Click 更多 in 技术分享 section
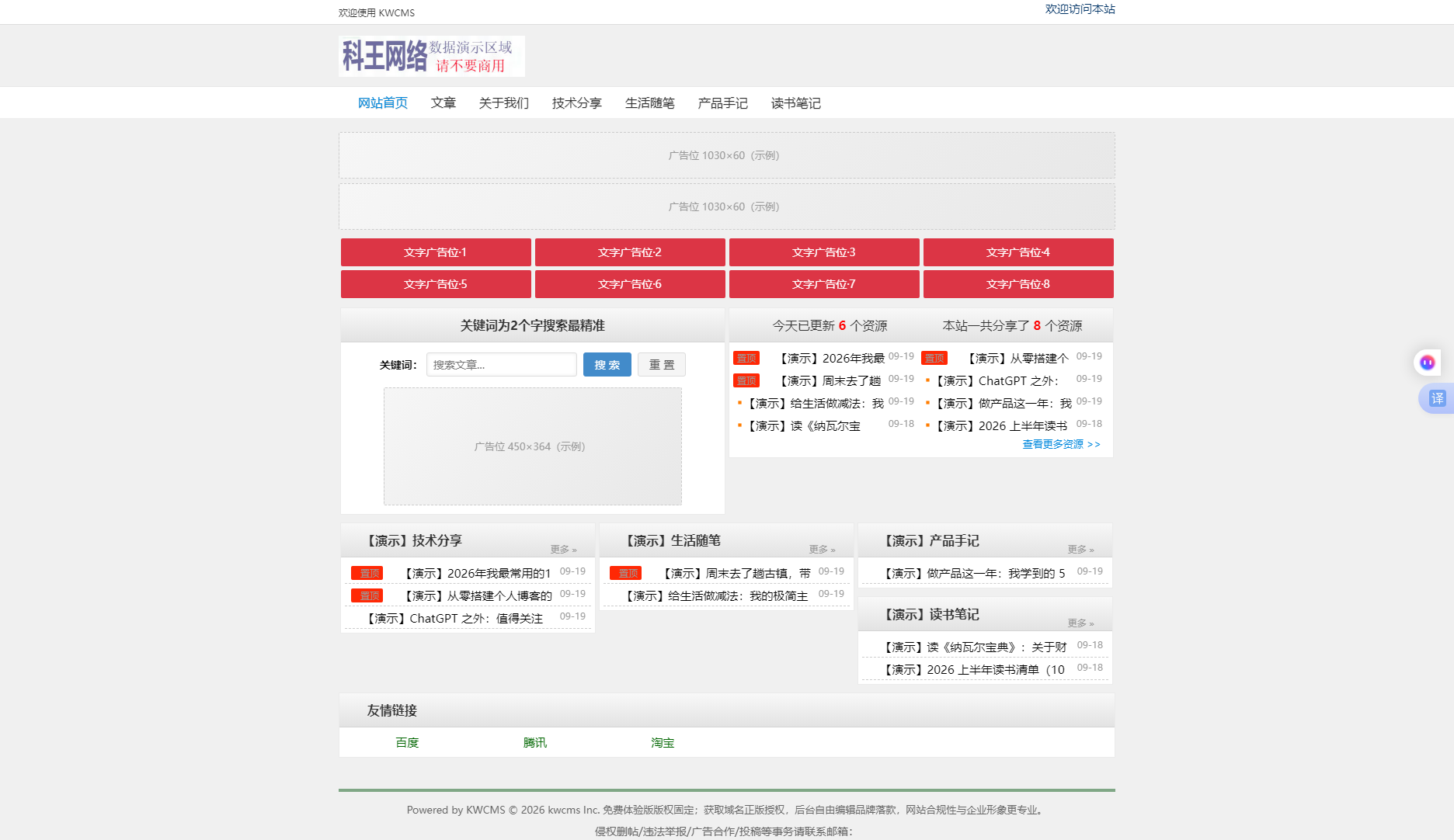The image size is (1454, 840). point(563,549)
